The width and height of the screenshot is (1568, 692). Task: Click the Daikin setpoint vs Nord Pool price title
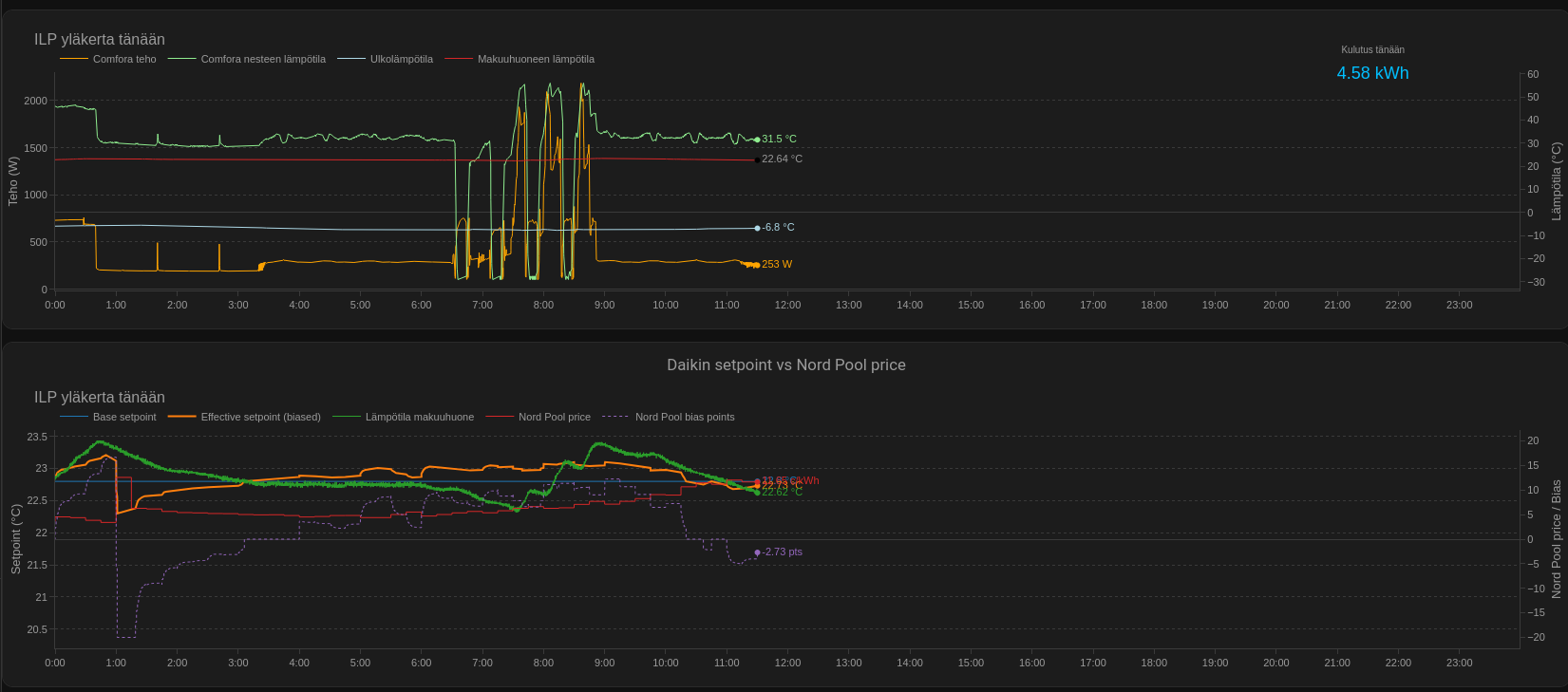(x=785, y=365)
